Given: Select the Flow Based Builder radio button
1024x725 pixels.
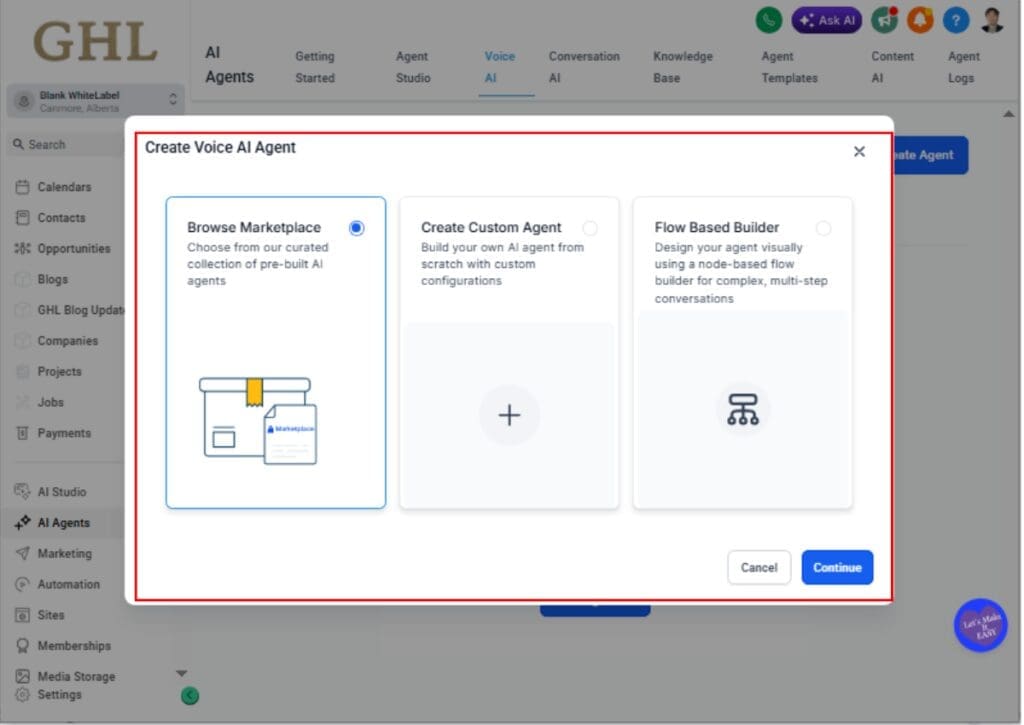Looking at the screenshot, I should [824, 228].
